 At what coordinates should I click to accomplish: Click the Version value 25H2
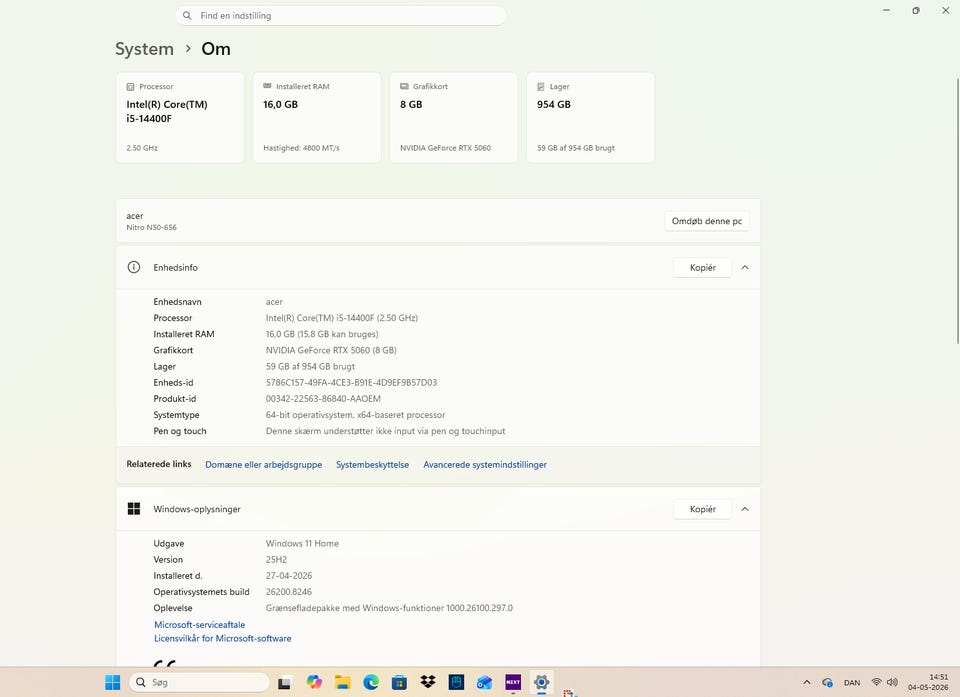[276, 560]
